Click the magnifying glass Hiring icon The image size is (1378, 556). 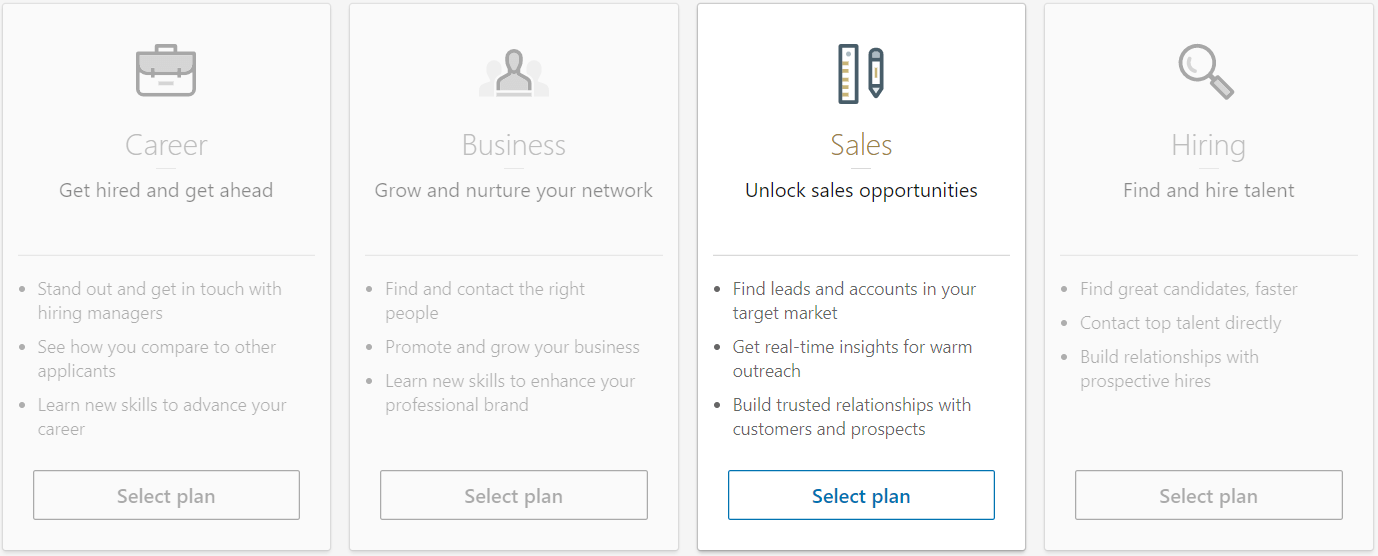(x=1206, y=73)
